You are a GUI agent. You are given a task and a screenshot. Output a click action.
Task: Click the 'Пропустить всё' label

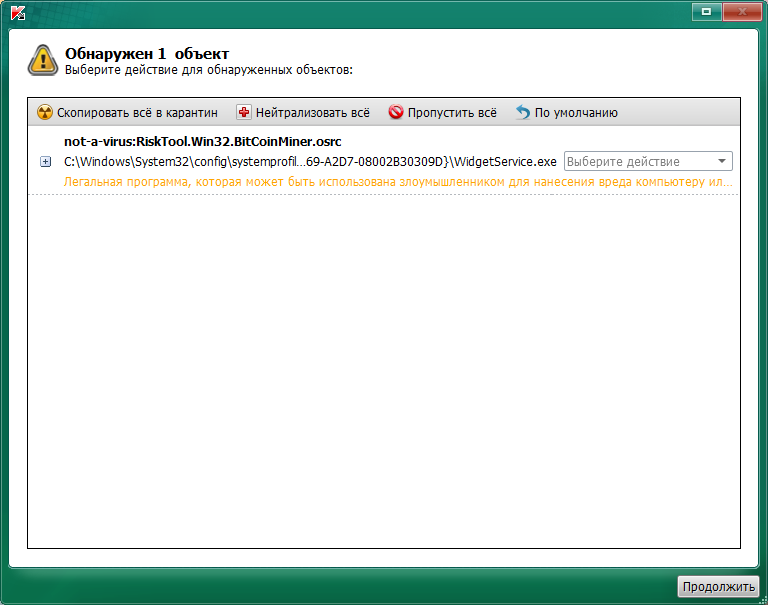[x=452, y=113]
